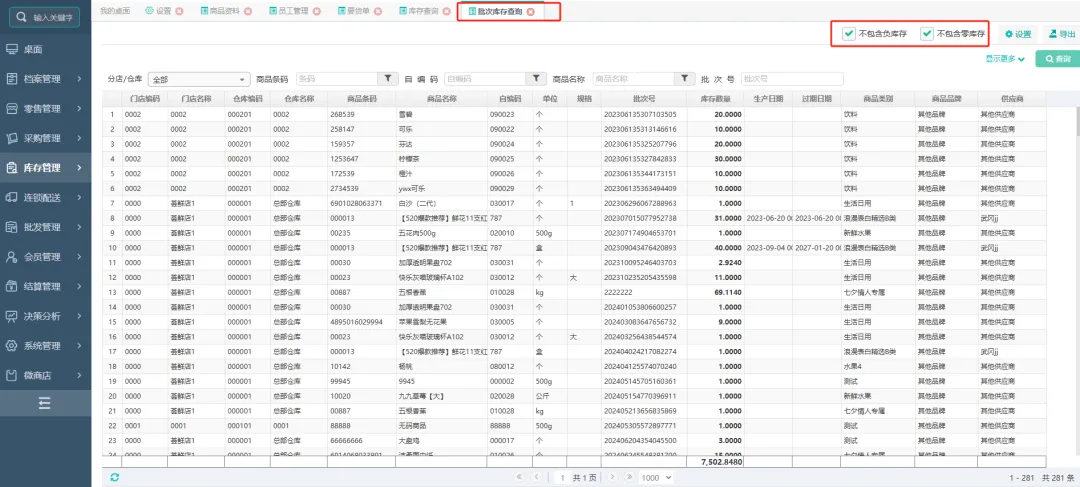Collapse the sidebar using hamburger icon
The height and width of the screenshot is (487, 1080).
[45, 403]
